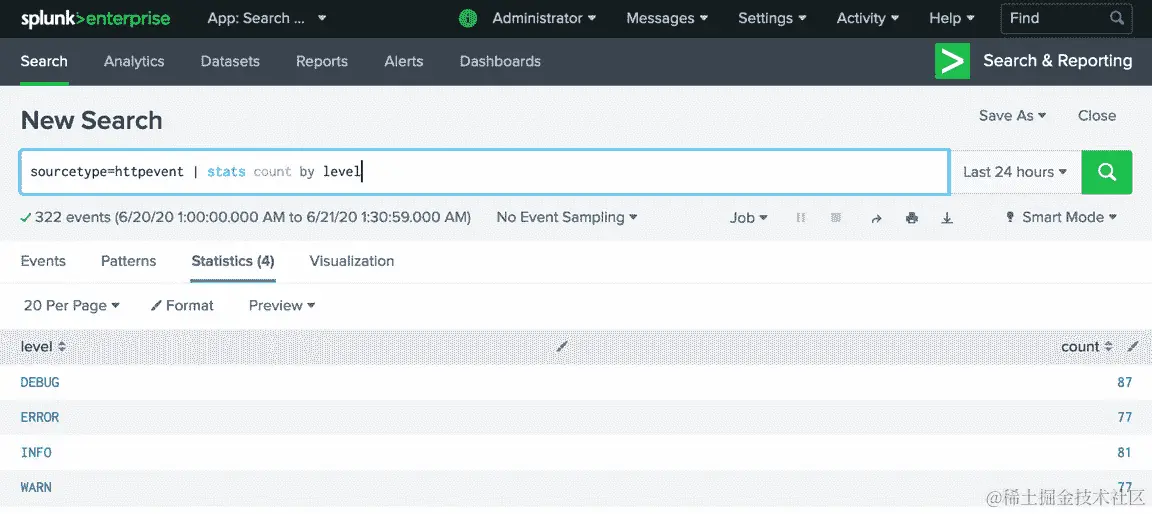Open the Activity menu
1152x514 pixels.
868,18
